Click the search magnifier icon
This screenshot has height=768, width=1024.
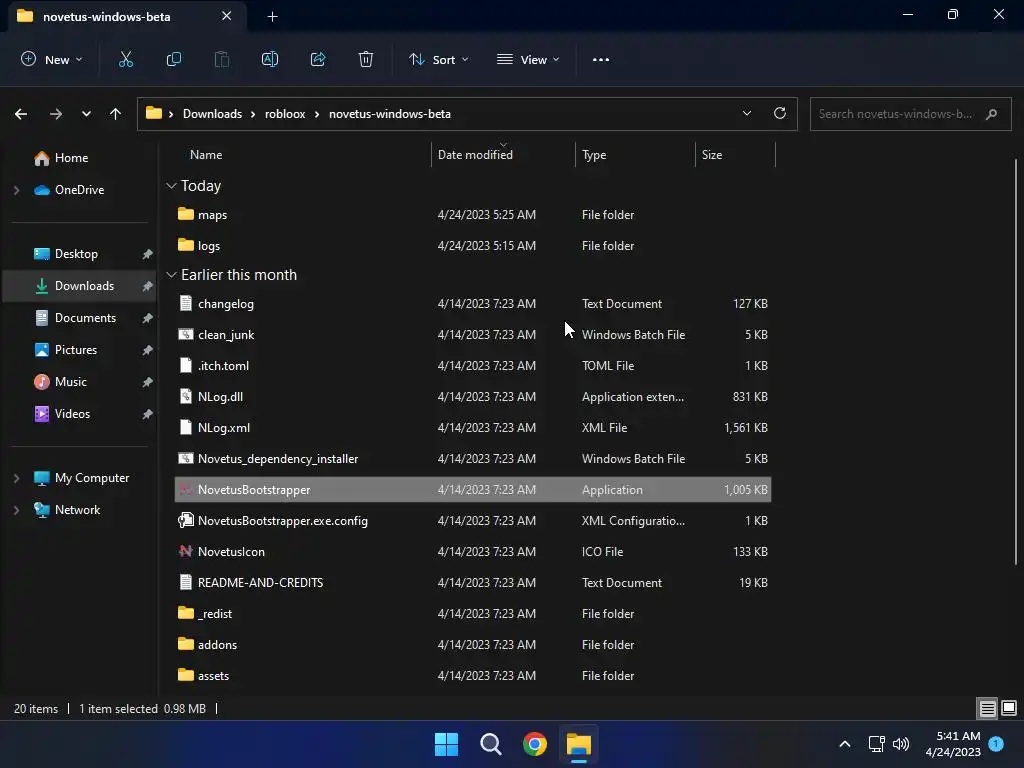click(x=991, y=114)
